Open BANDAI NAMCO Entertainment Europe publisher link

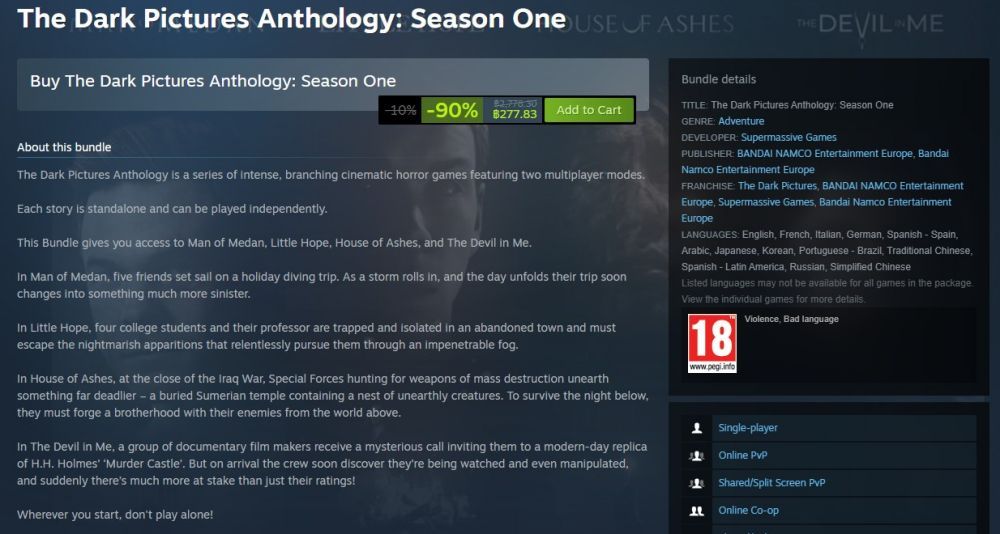tap(826, 154)
